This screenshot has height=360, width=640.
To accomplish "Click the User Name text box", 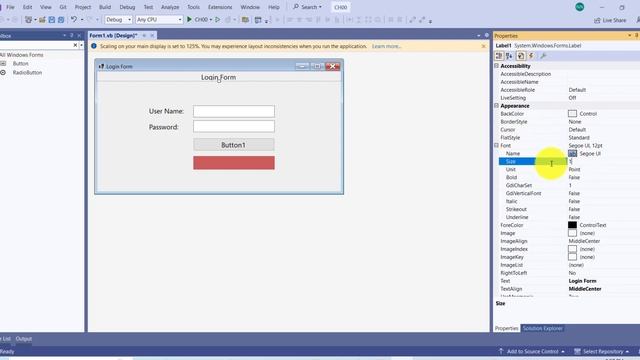I will pos(234,111).
